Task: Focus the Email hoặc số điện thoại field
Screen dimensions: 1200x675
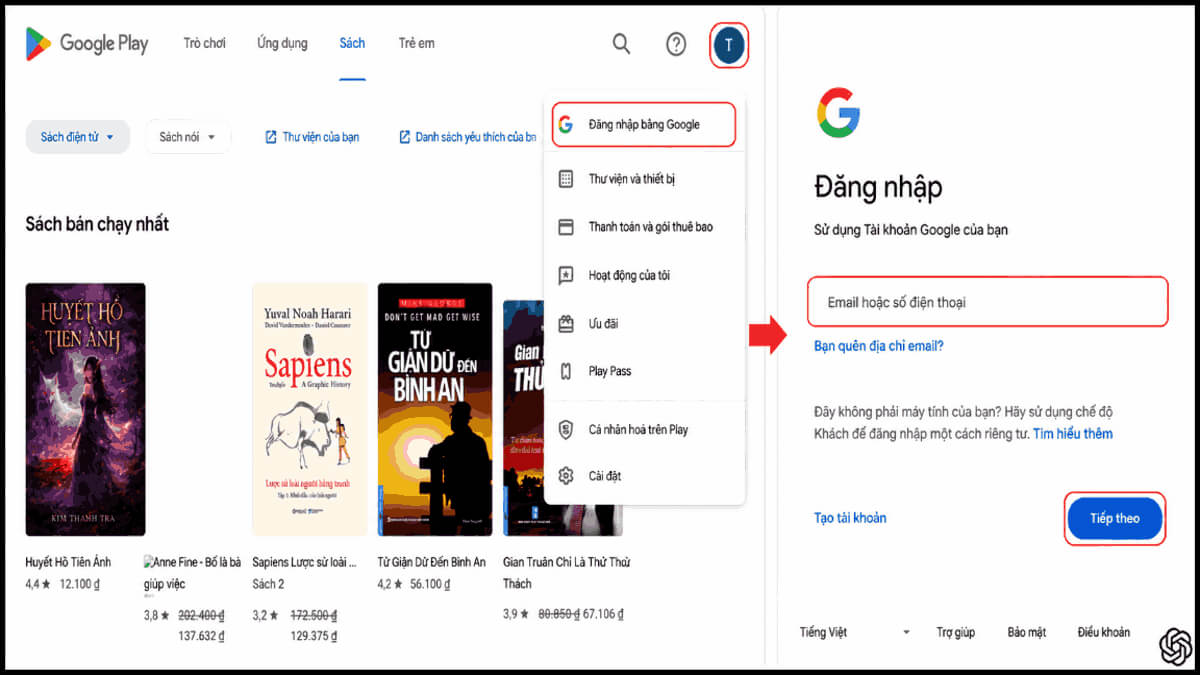Action: point(988,302)
